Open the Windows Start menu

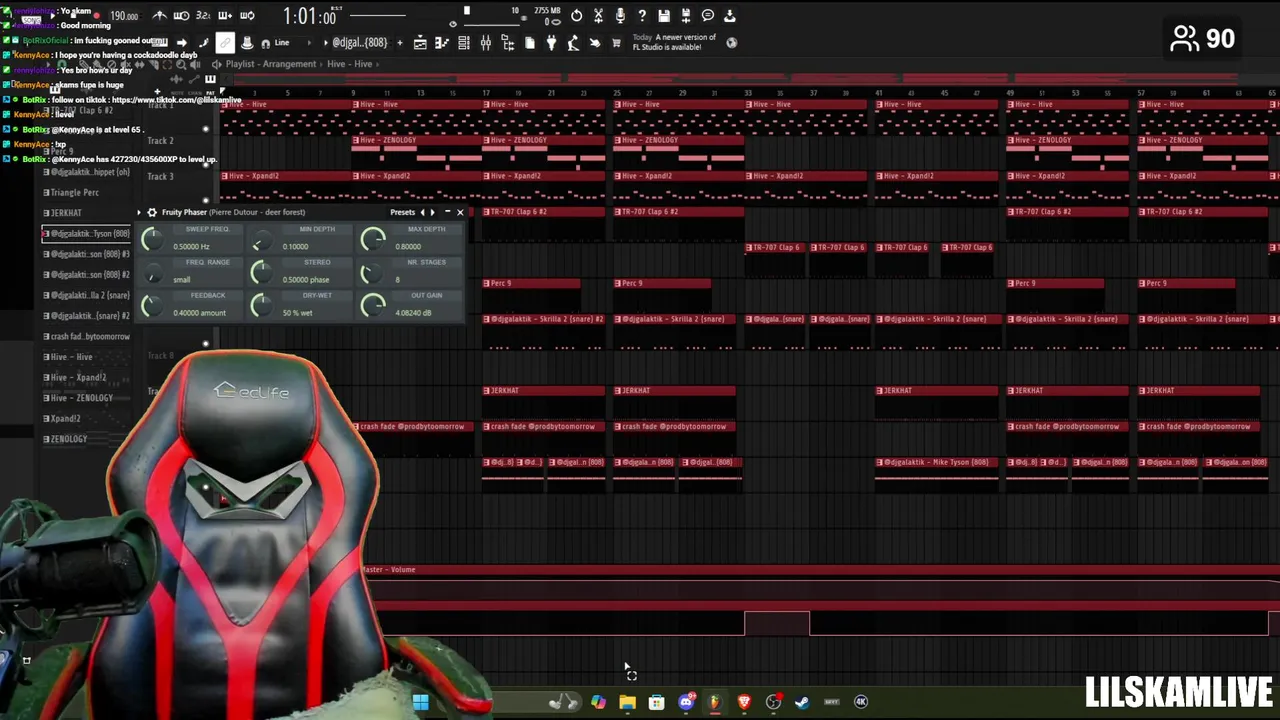click(x=421, y=702)
